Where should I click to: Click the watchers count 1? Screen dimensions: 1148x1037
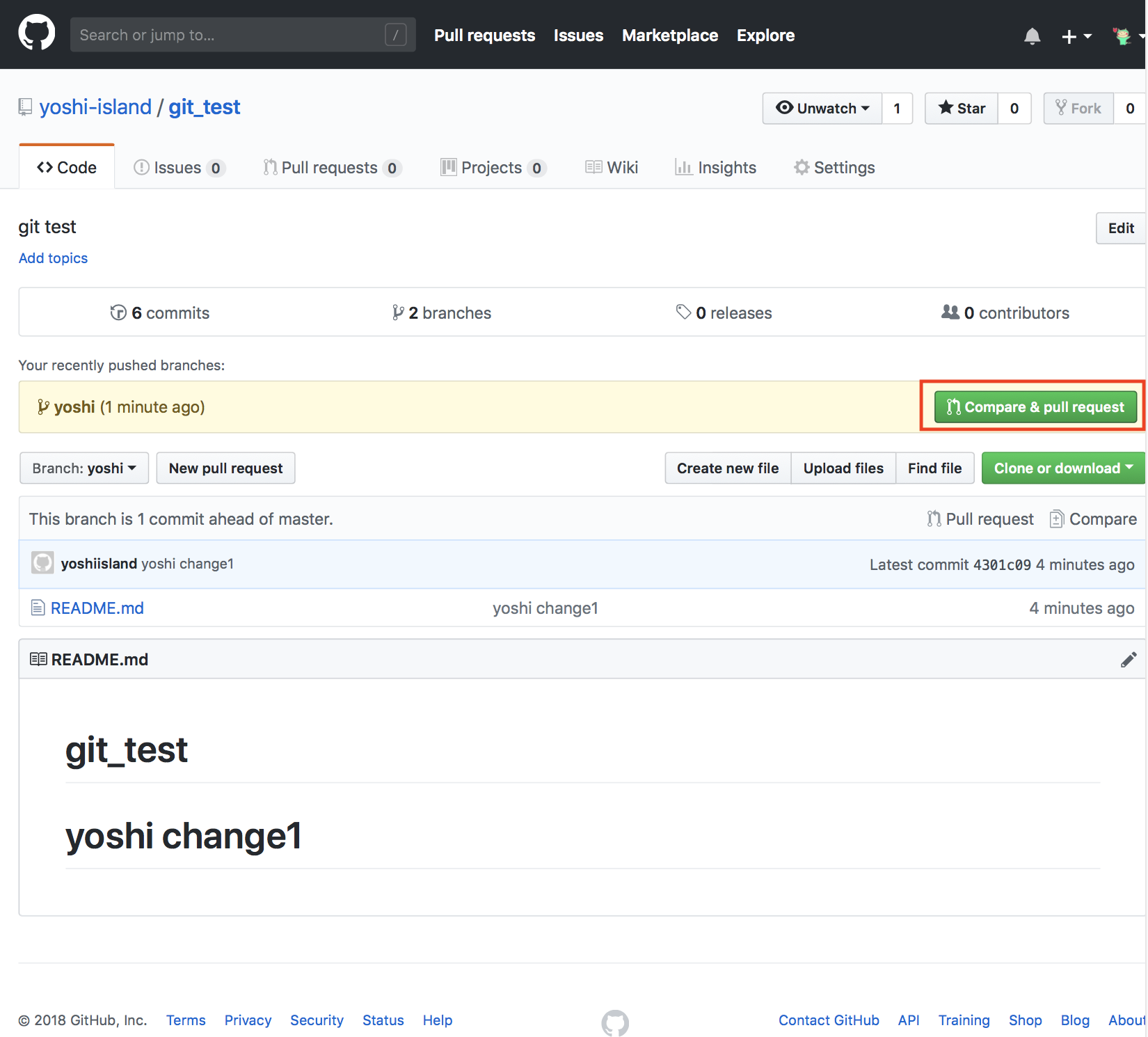pyautogui.click(x=898, y=109)
